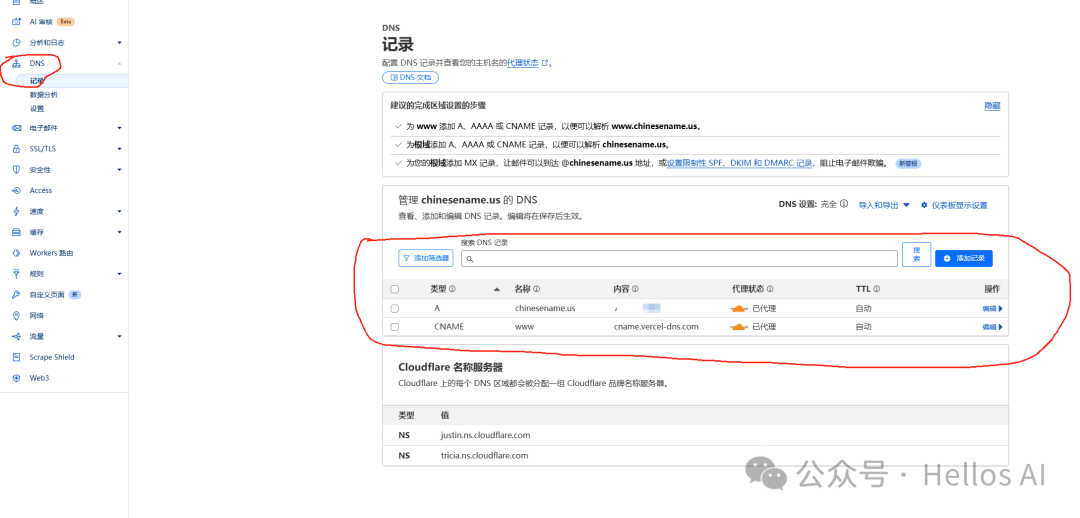Image resolution: width=1080 pixels, height=518 pixels.
Task: Click the info icon beside DNS 设置 完全
Action: coord(844,205)
